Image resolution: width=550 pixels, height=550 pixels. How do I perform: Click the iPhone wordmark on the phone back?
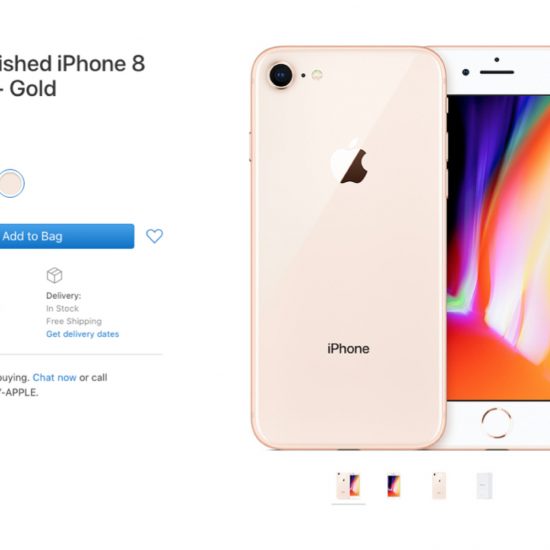(x=348, y=349)
